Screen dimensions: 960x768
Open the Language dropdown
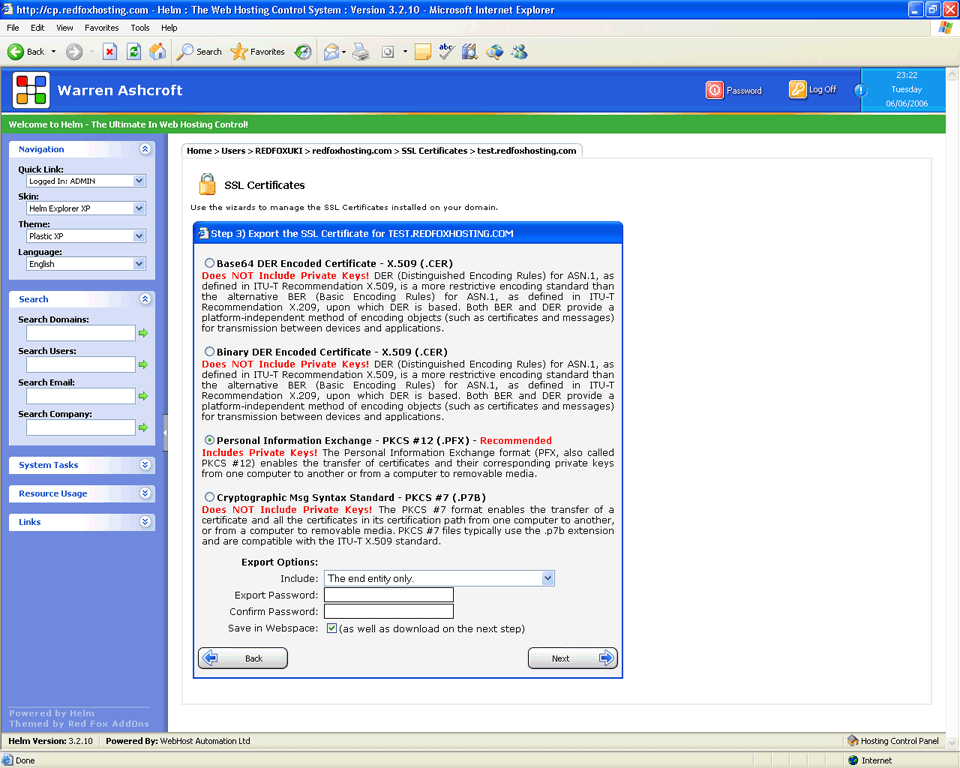pyautogui.click(x=86, y=264)
